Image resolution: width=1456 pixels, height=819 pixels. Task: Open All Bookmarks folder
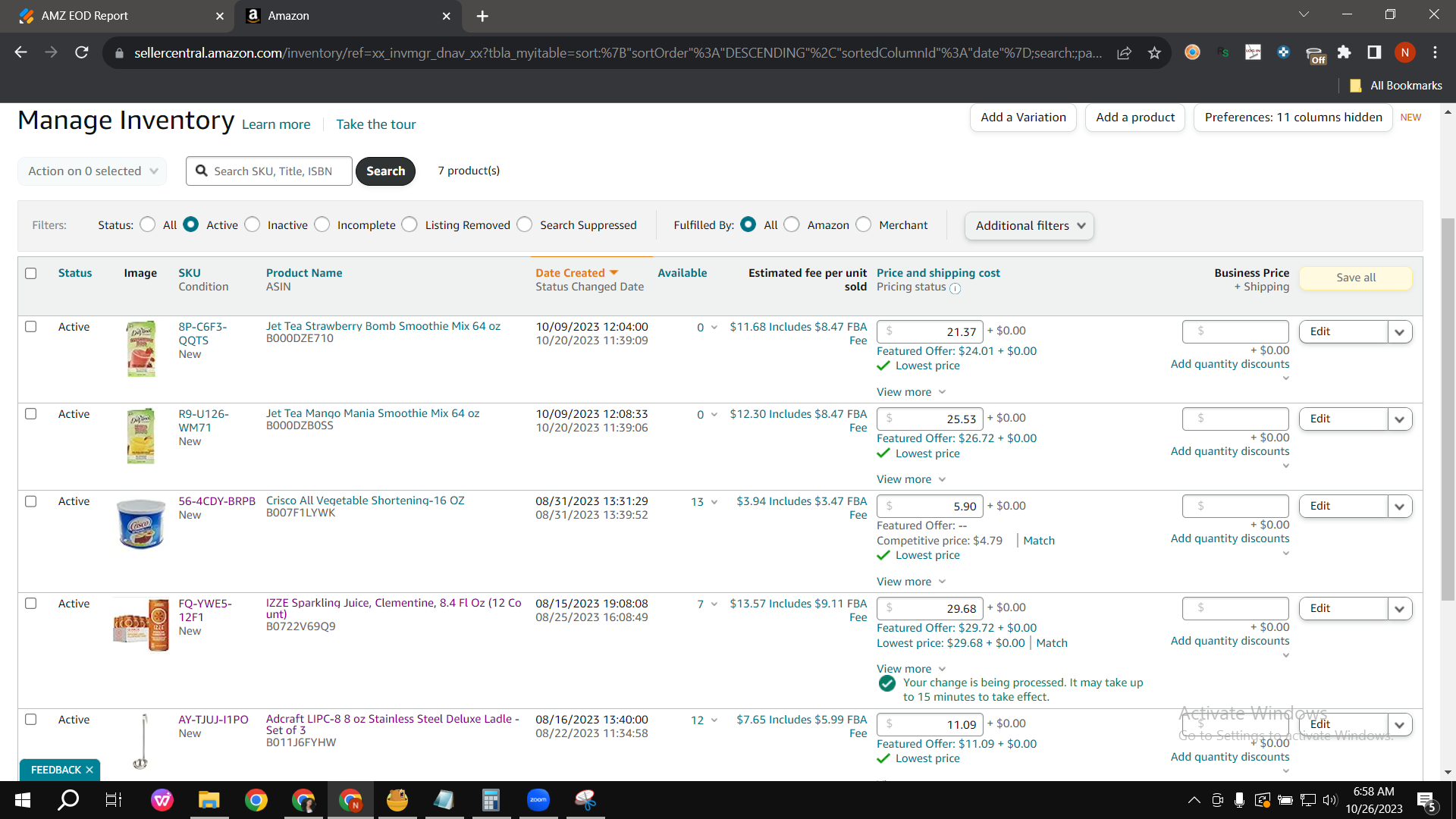[x=1396, y=86]
